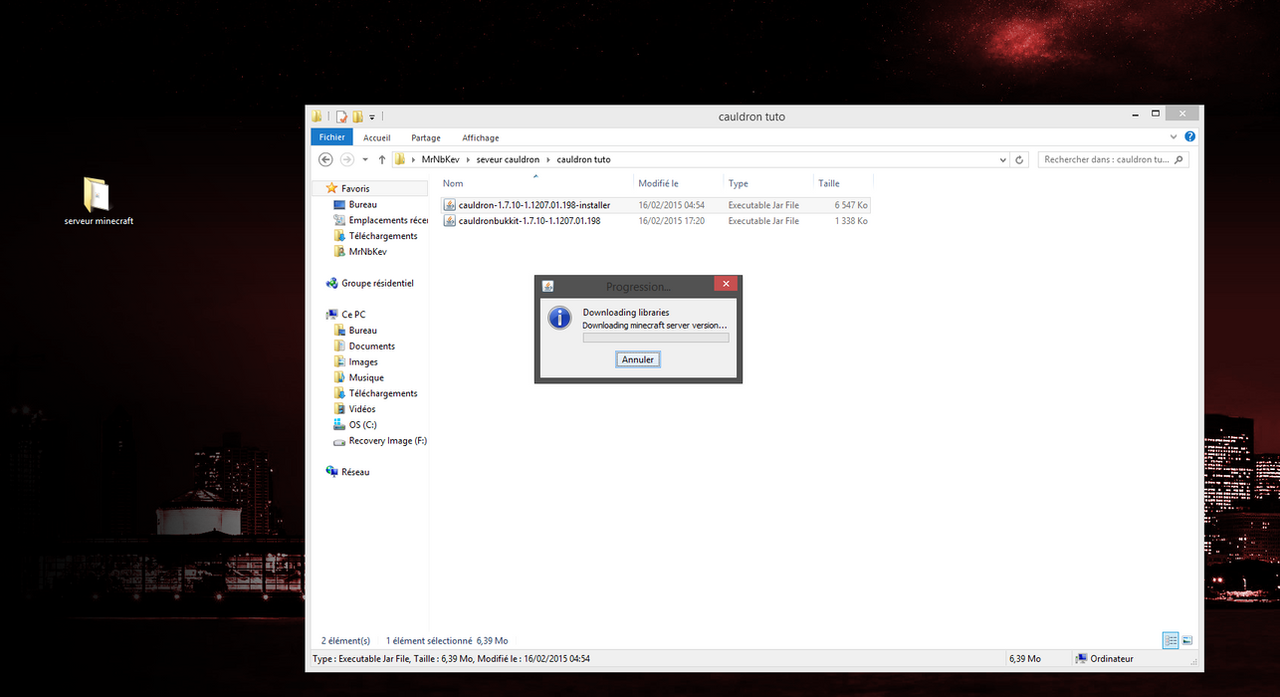
Task: Open Documents under Ce PC
Action: [372, 346]
